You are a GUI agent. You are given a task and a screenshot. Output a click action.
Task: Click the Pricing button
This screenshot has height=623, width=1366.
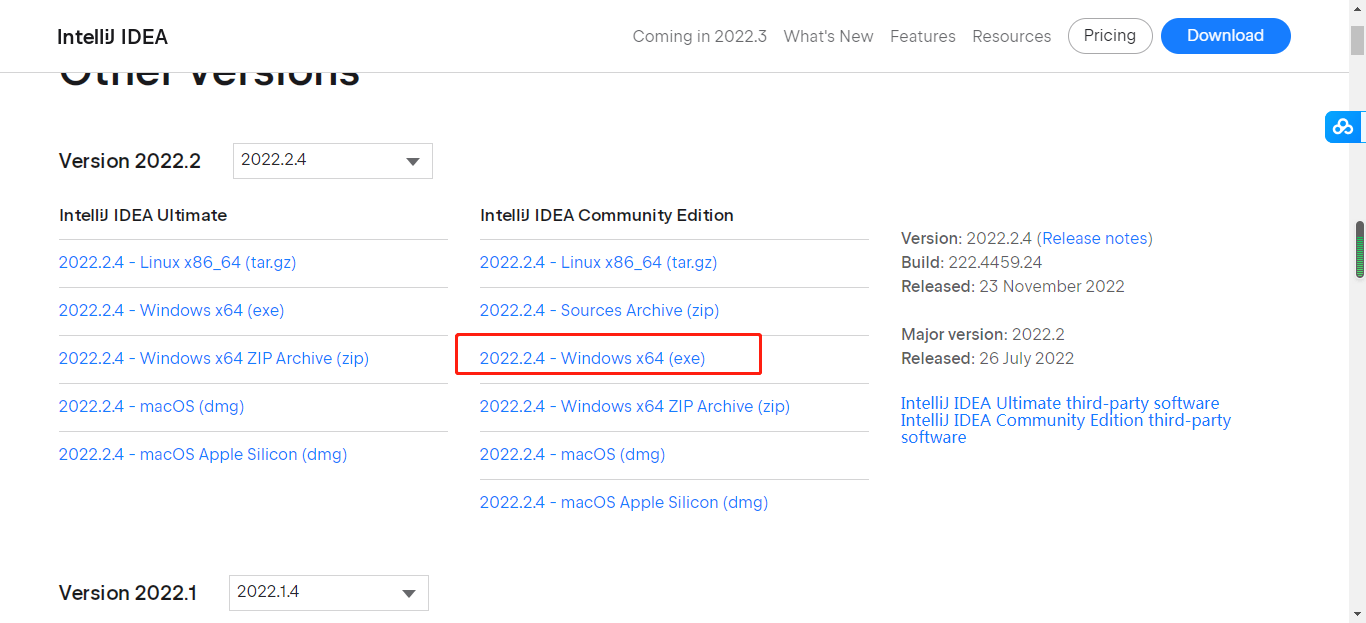(x=1110, y=36)
